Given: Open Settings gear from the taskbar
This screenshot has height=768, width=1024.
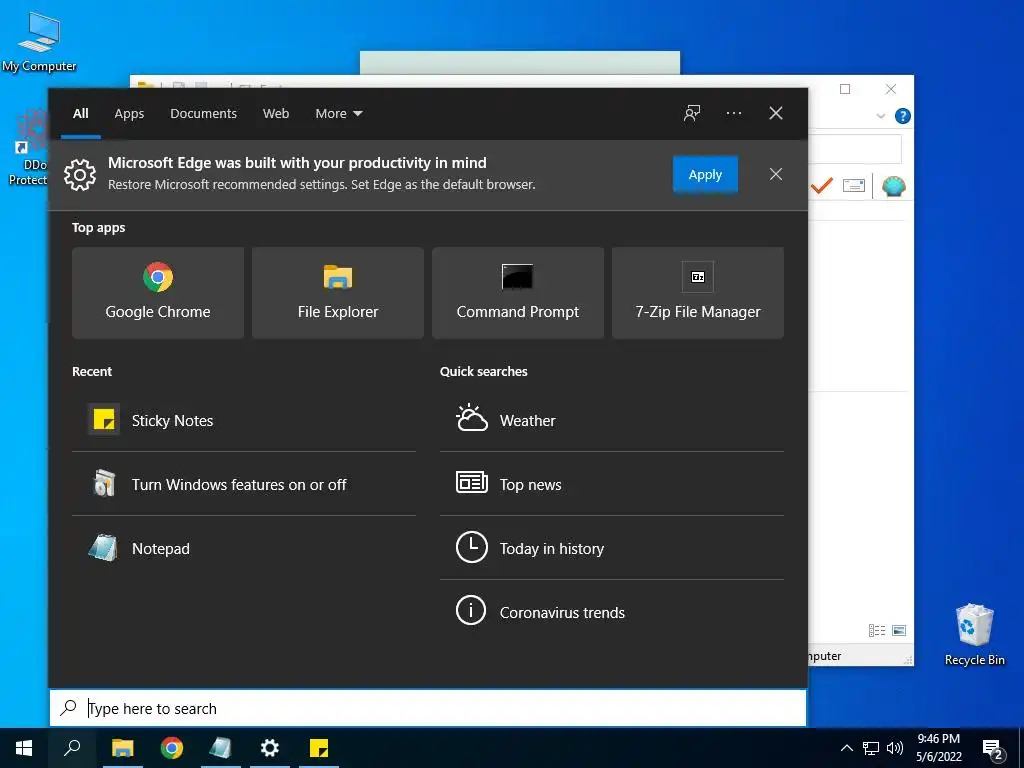Looking at the screenshot, I should coord(270,748).
